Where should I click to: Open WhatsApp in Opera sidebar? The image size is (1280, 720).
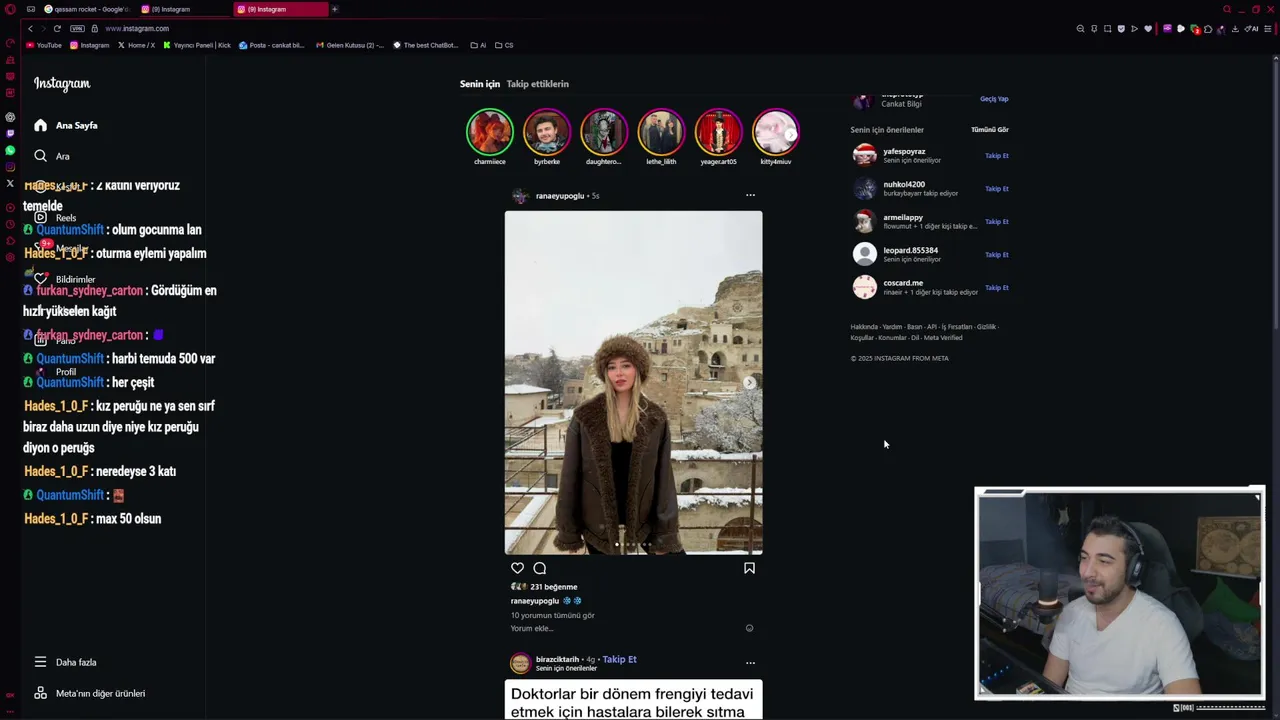tap(10, 150)
